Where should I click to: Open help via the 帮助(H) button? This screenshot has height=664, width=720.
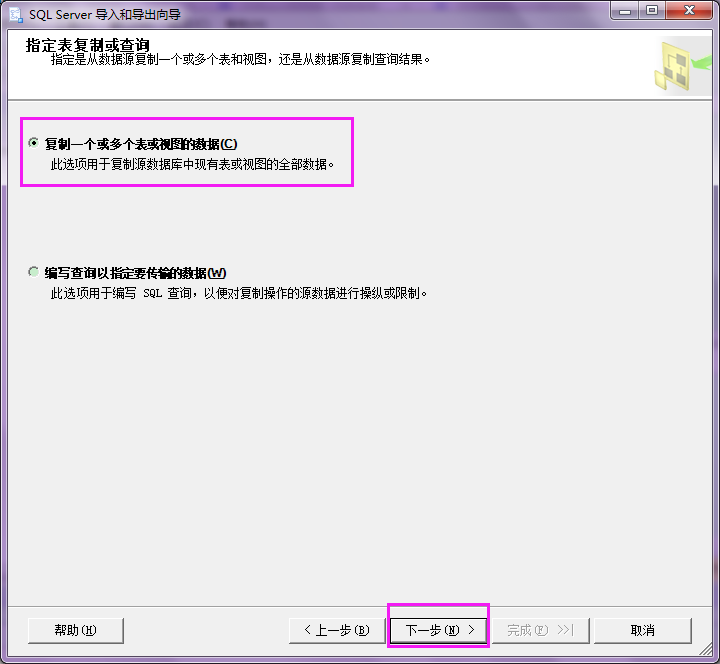coord(76,630)
